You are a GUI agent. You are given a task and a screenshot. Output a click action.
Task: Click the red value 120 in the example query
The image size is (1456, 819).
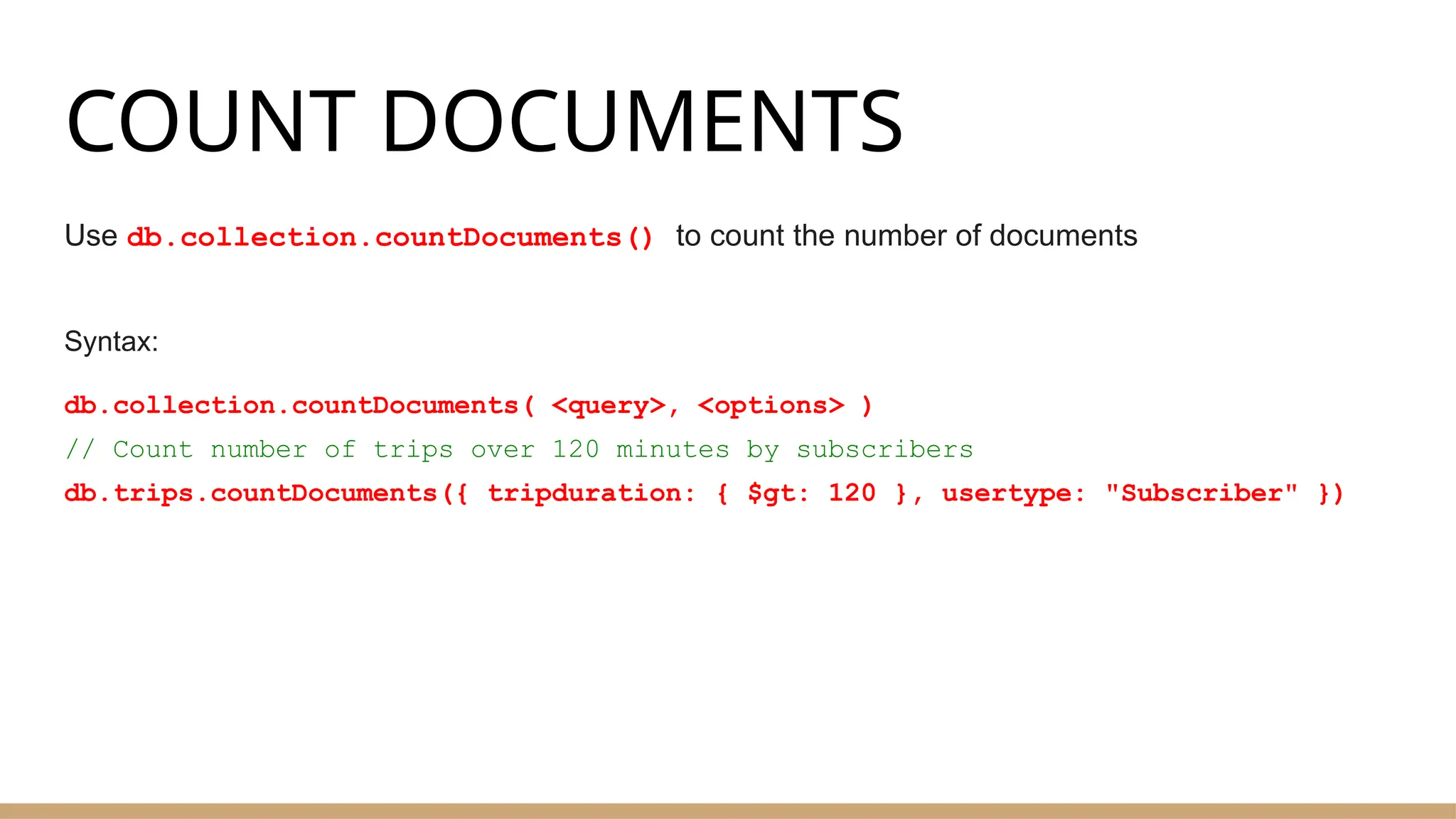tap(852, 493)
